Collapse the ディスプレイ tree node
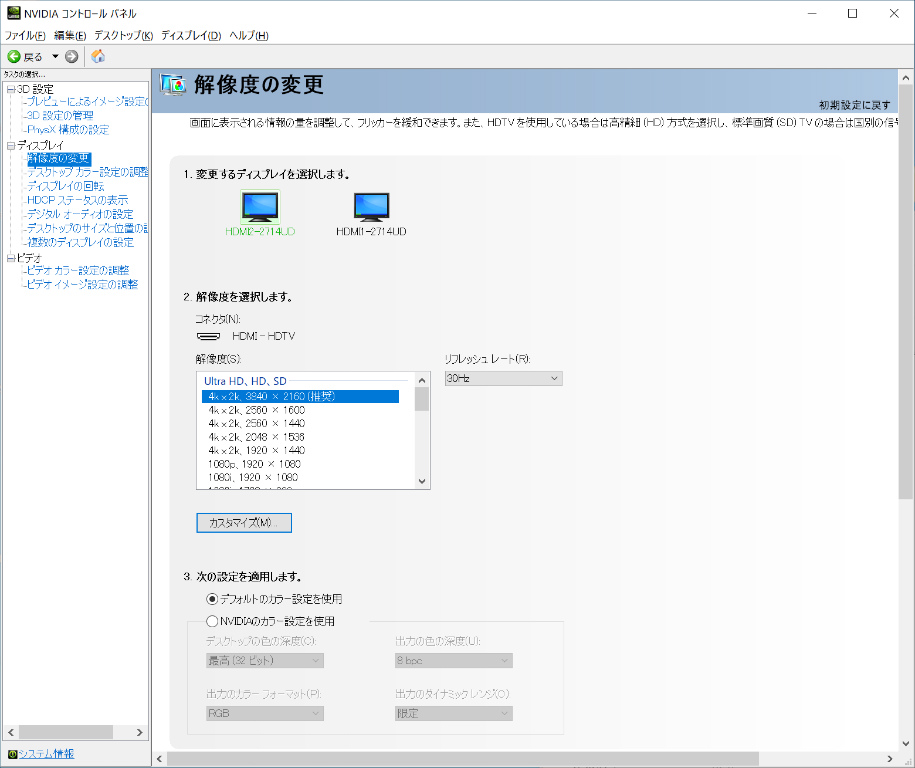 click(11, 145)
